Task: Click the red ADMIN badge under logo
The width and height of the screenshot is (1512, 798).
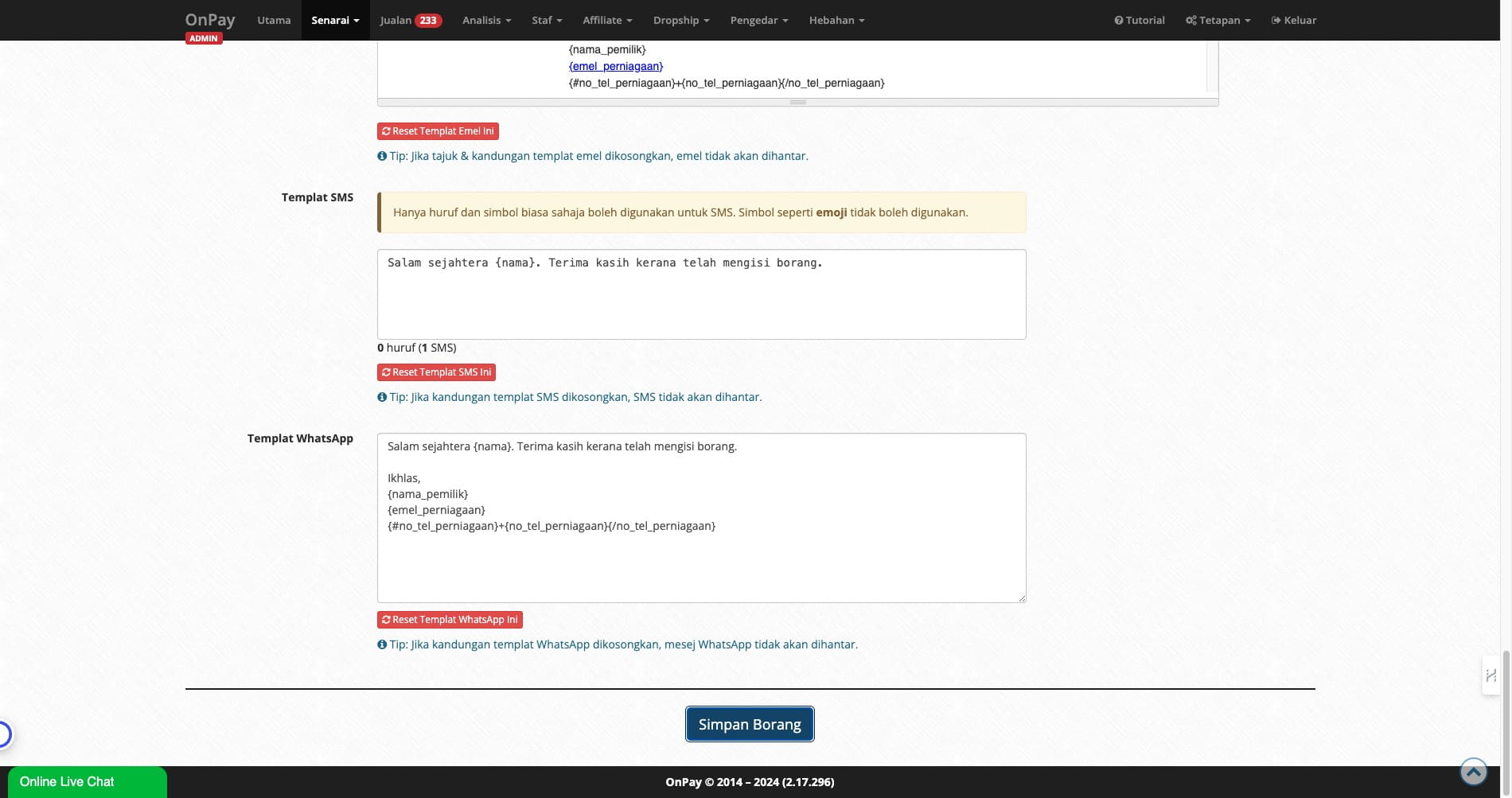Action: [204, 38]
